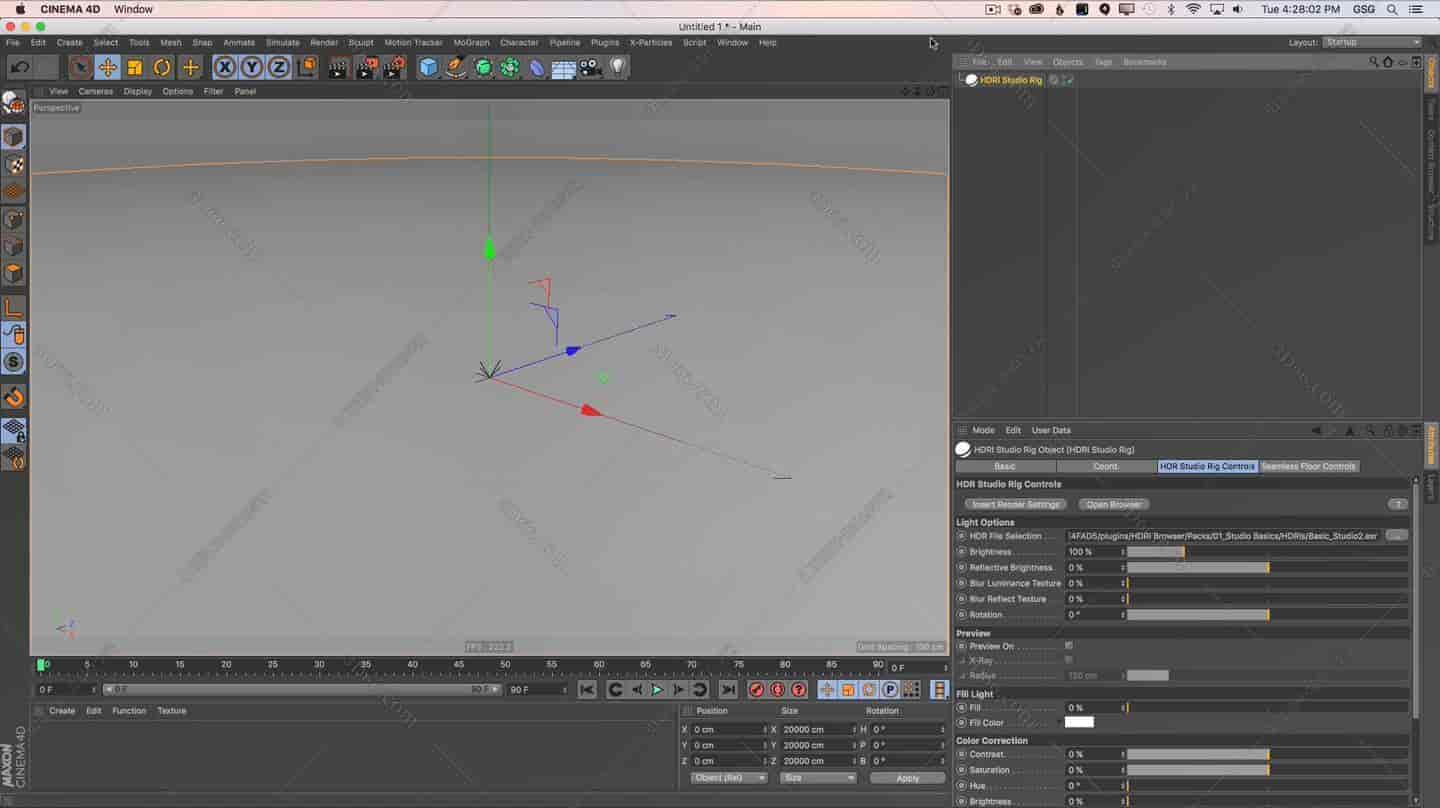
Task: Open the Edit Render Settings icon
Action: pyautogui.click(x=392, y=66)
